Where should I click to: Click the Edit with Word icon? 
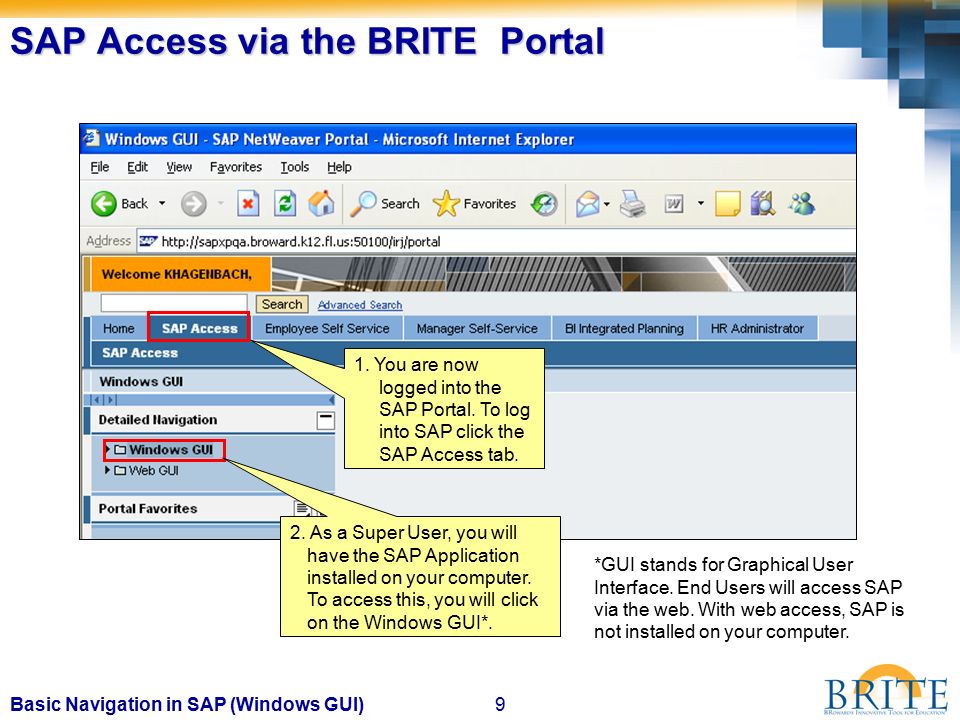tap(674, 204)
